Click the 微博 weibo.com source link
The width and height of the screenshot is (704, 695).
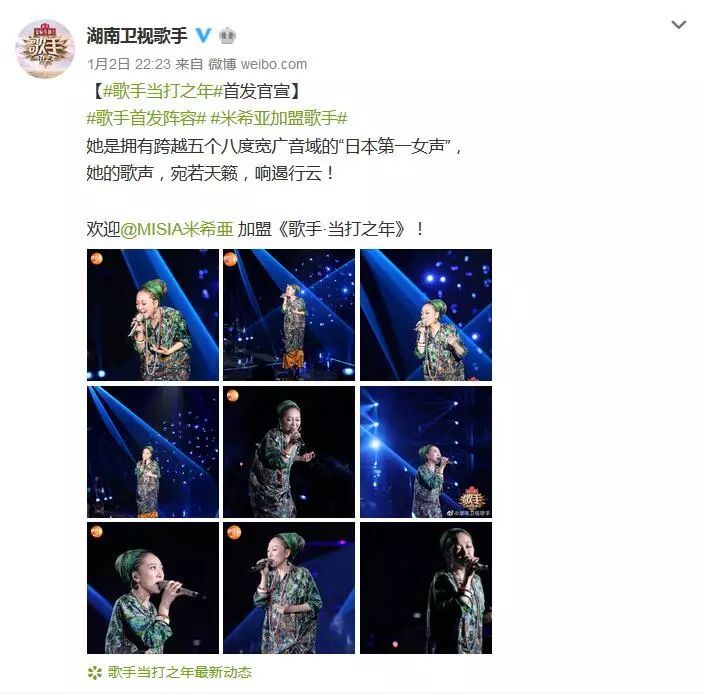click(x=257, y=64)
